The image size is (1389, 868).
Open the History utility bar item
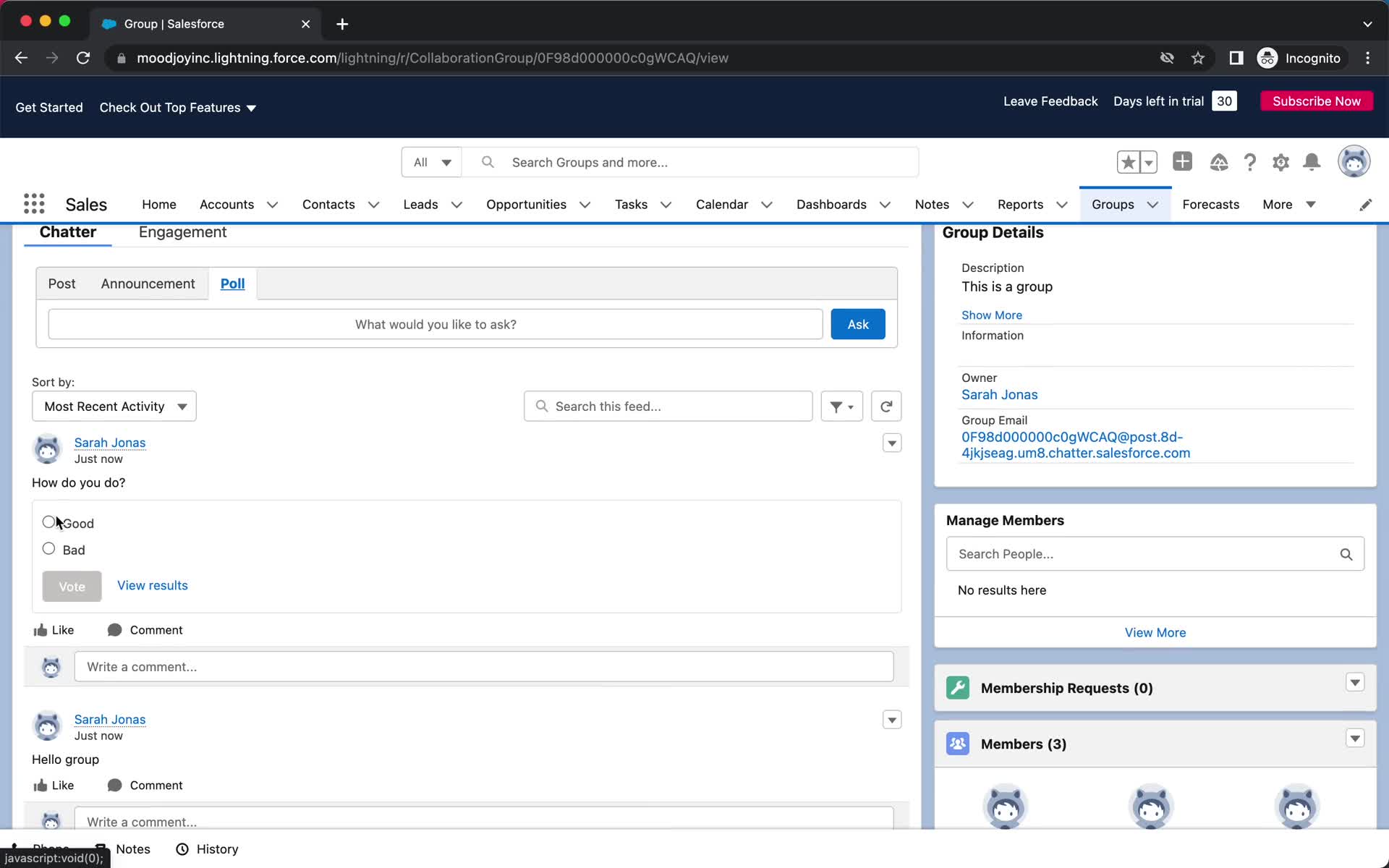coord(207,849)
